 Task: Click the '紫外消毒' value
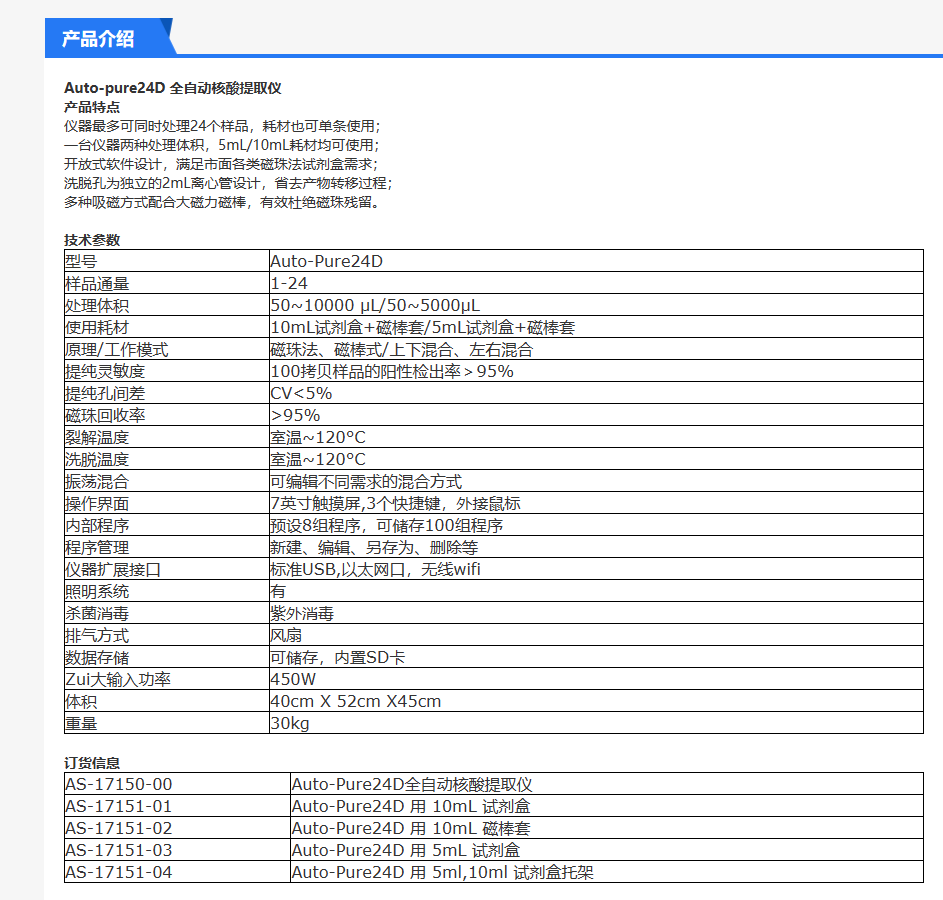pyautogui.click(x=302, y=613)
